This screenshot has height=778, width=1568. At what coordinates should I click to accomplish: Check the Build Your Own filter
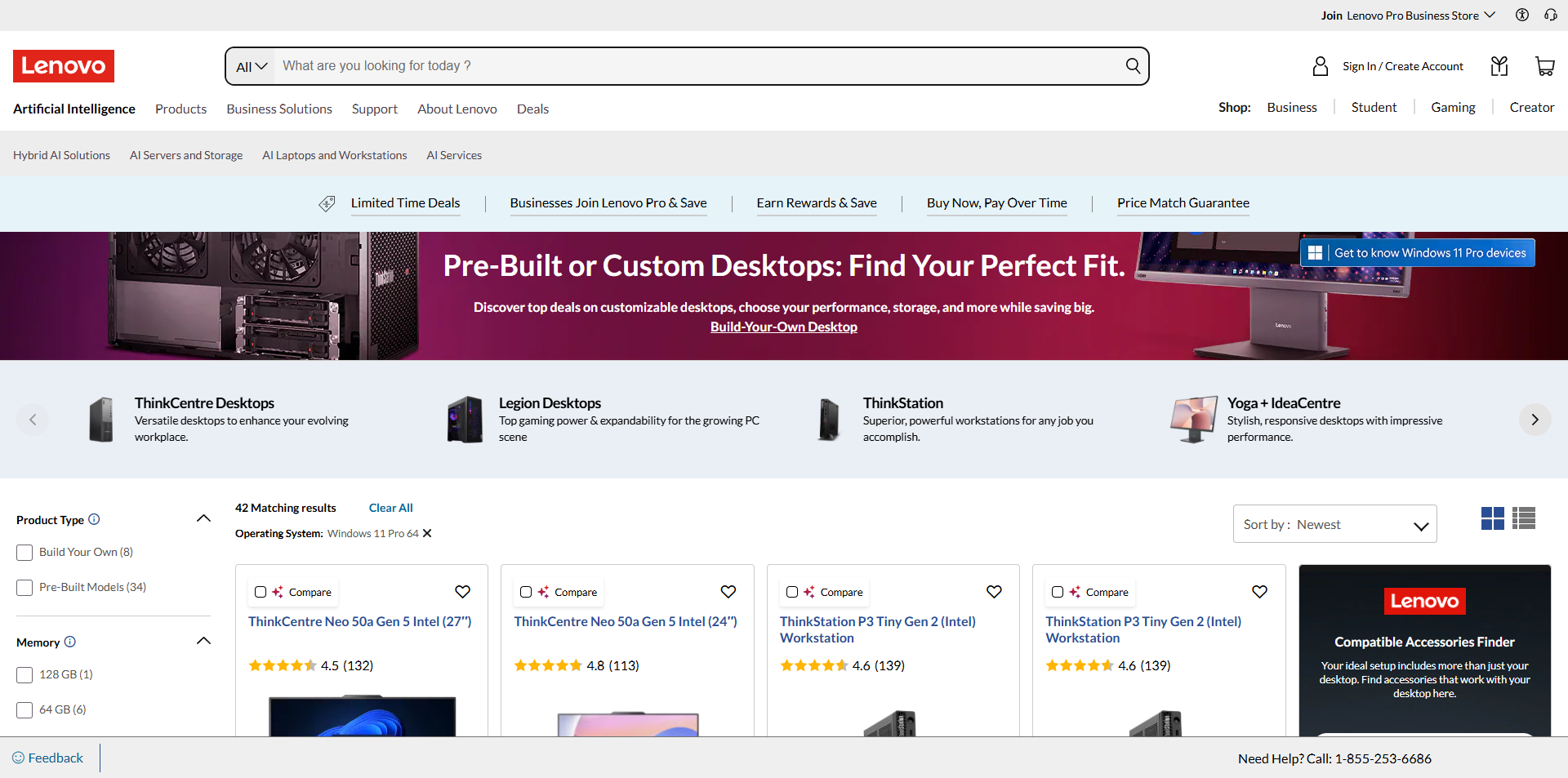pyautogui.click(x=24, y=553)
